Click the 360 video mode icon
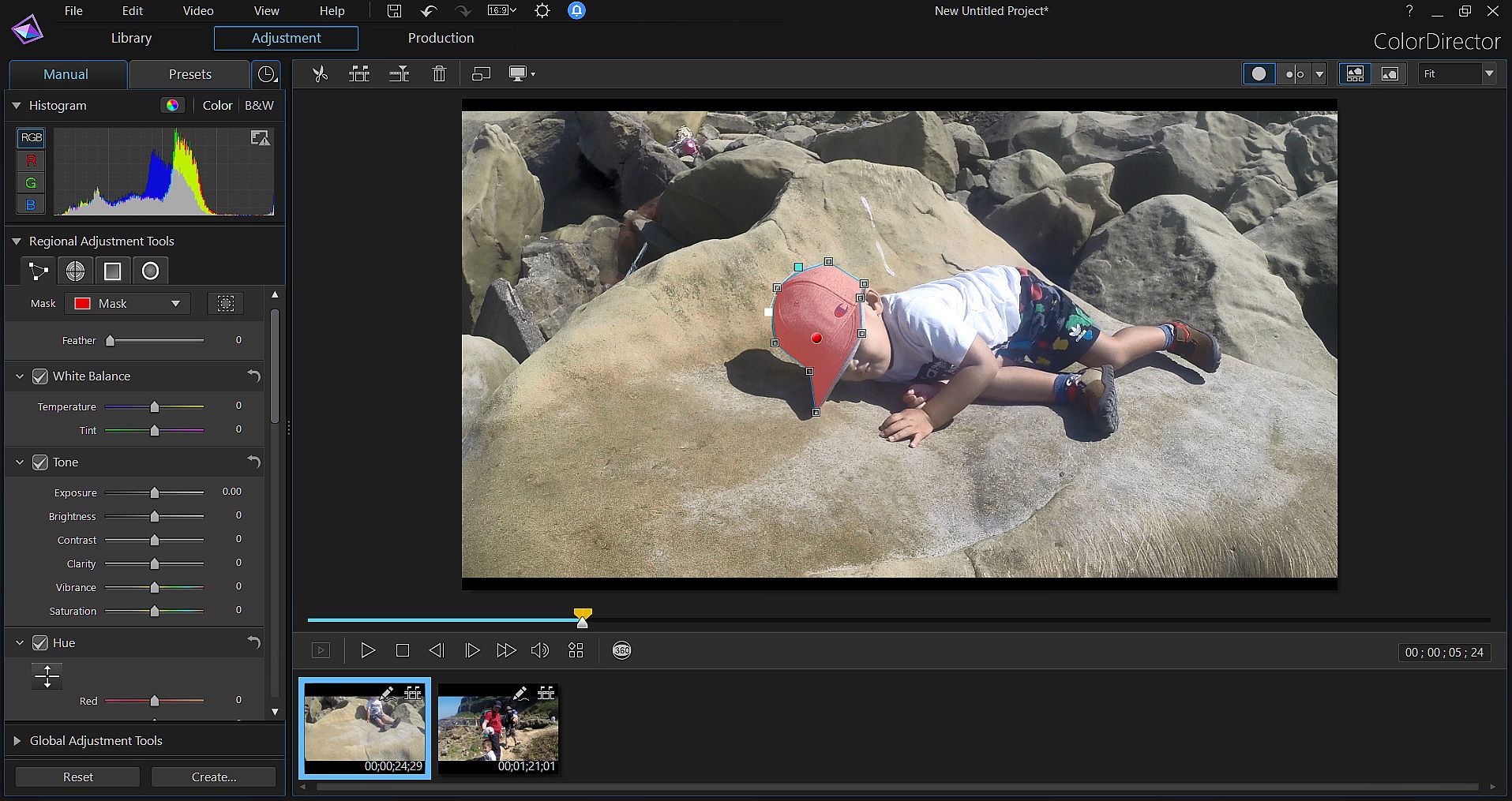The height and width of the screenshot is (801, 1512). 621,650
